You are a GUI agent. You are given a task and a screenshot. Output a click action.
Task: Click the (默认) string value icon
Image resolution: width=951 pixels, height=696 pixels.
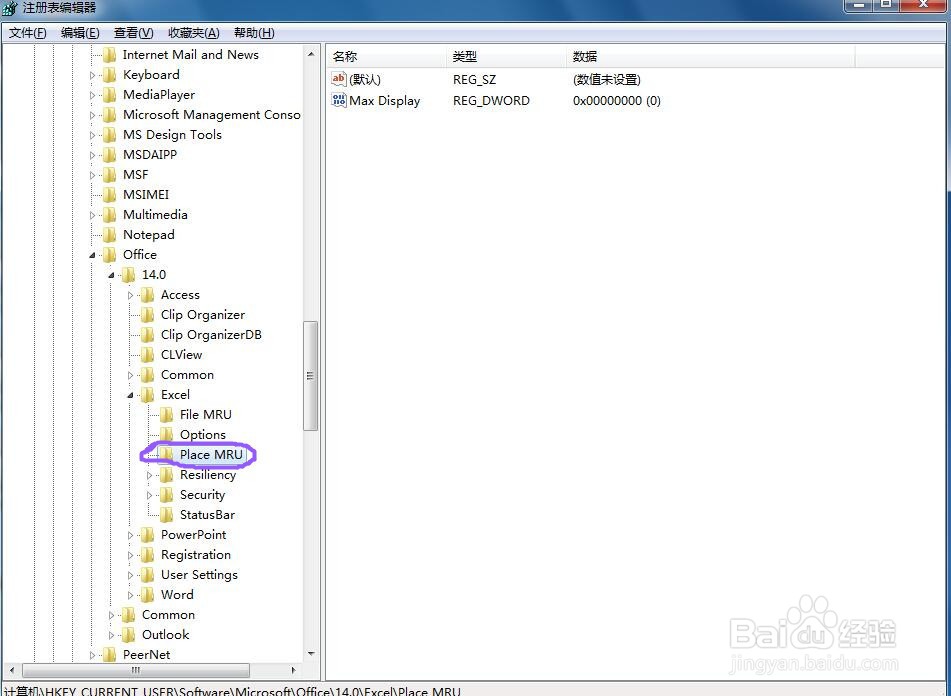(x=338, y=79)
